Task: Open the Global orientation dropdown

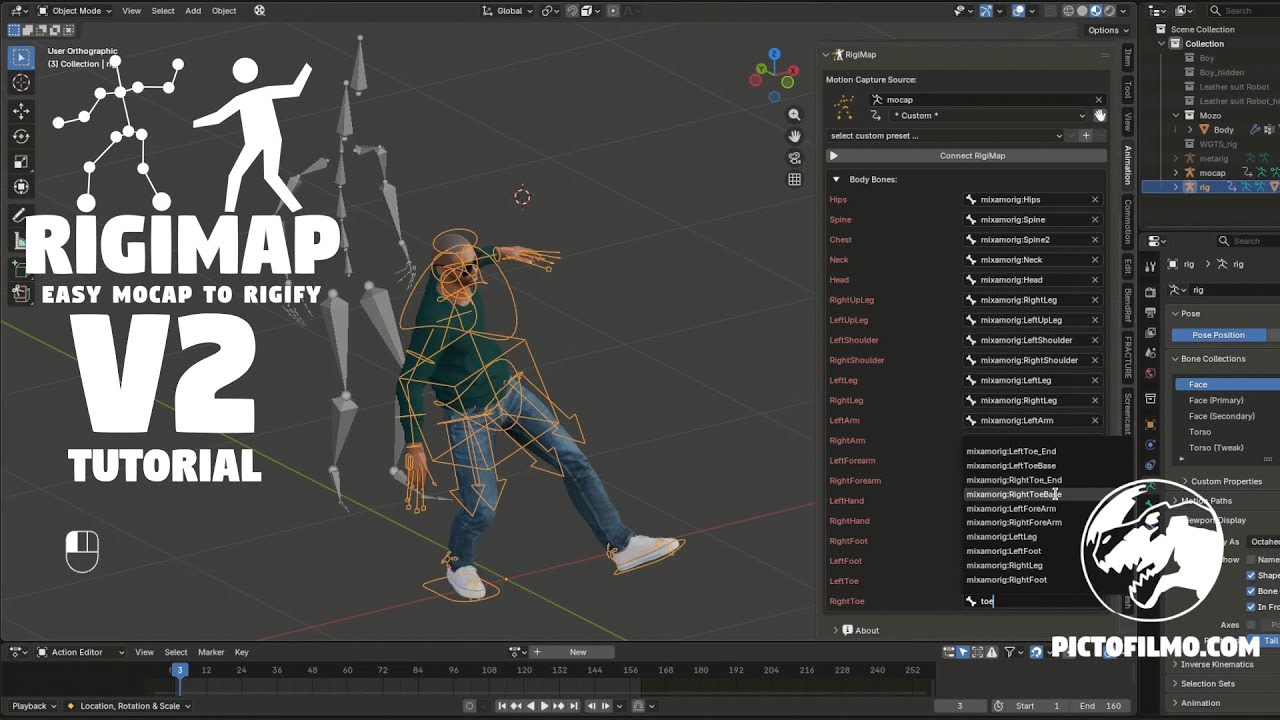Action: [507, 11]
